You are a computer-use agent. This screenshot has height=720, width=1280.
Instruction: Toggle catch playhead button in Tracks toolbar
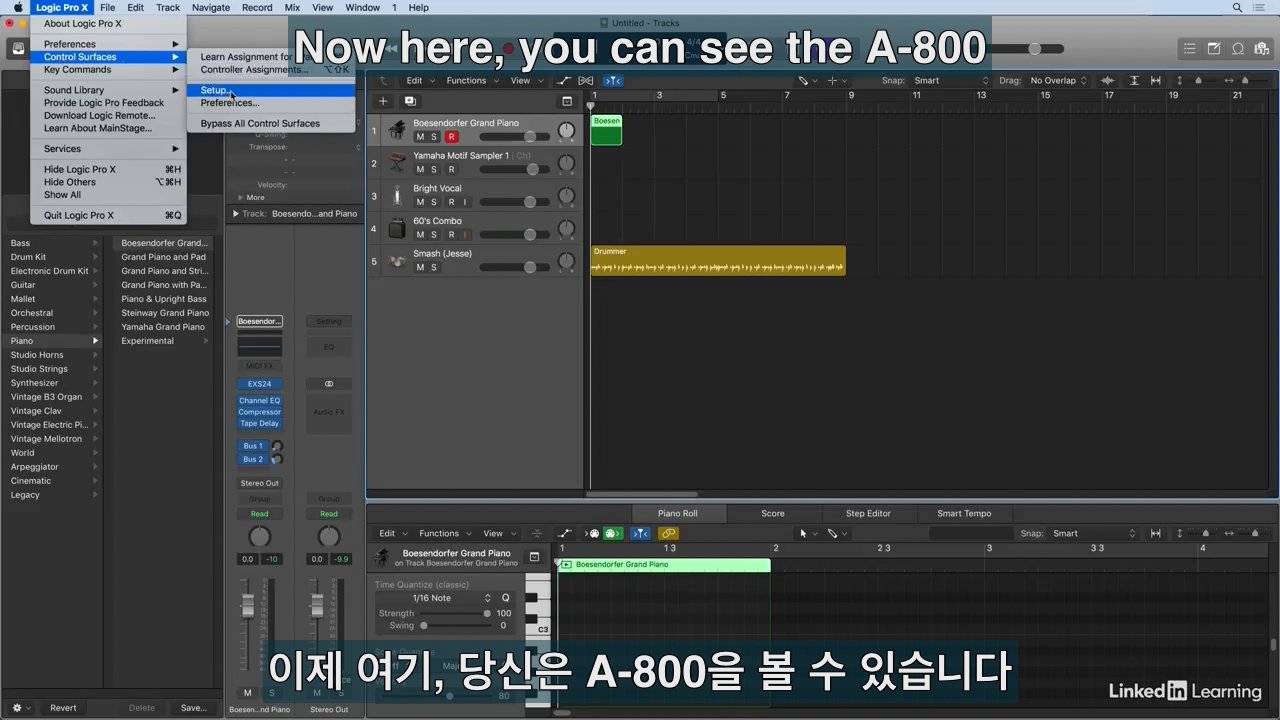[x=613, y=81]
